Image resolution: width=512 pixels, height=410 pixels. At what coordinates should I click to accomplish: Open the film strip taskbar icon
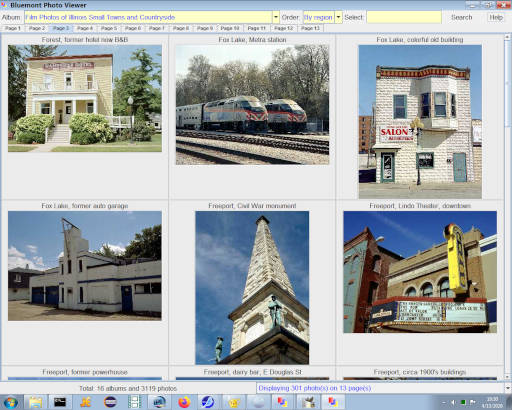(x=134, y=402)
